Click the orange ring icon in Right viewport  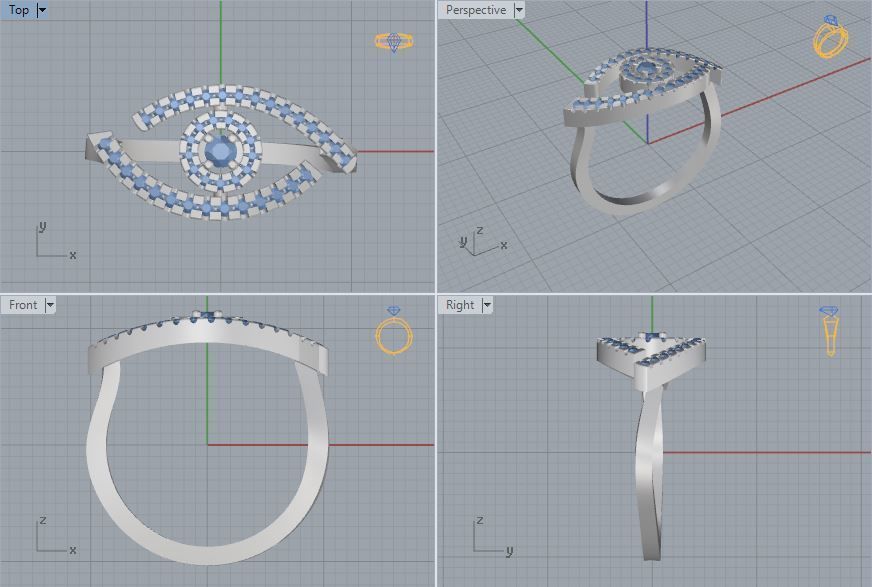click(830, 331)
